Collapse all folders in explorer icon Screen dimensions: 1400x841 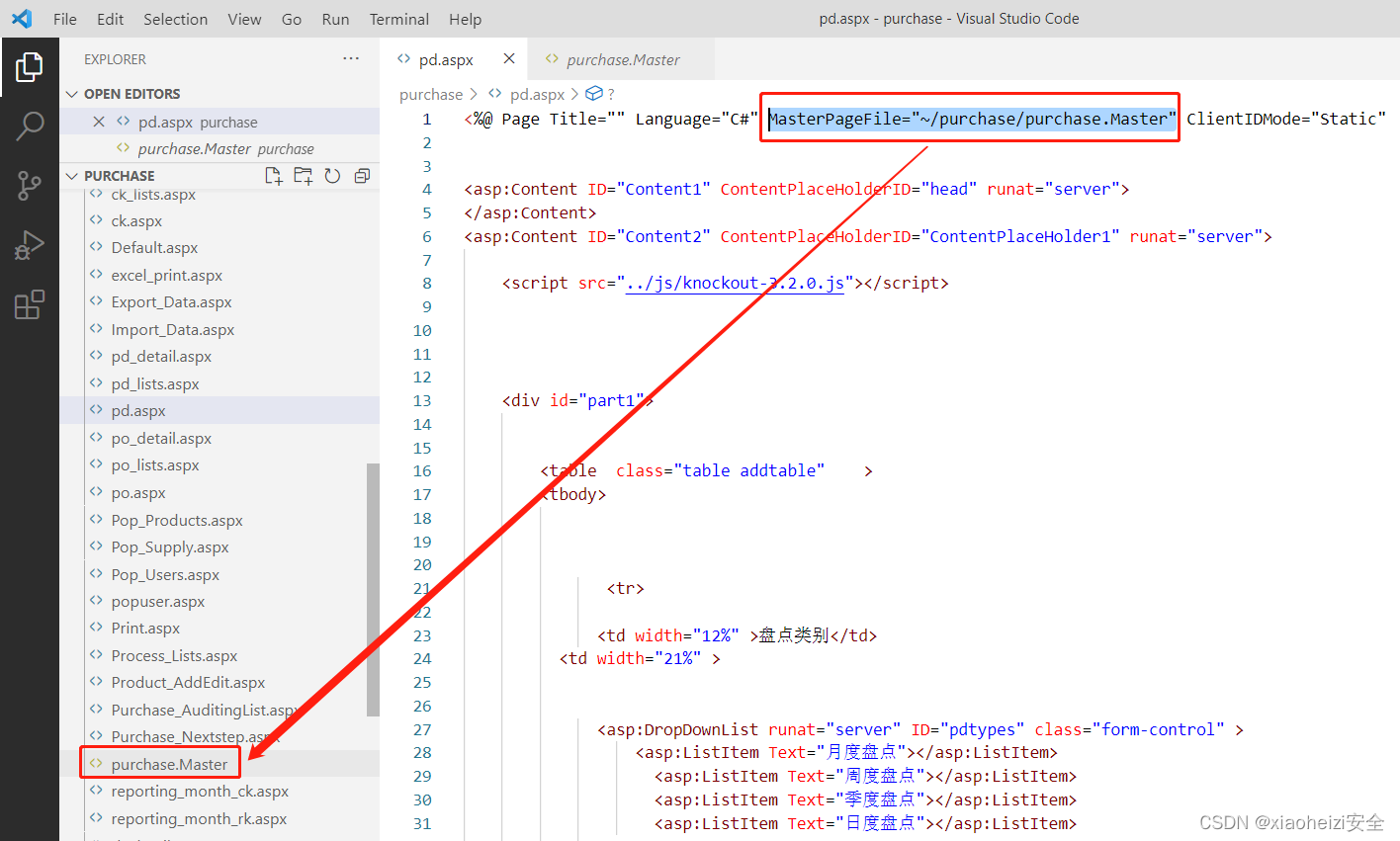(362, 176)
